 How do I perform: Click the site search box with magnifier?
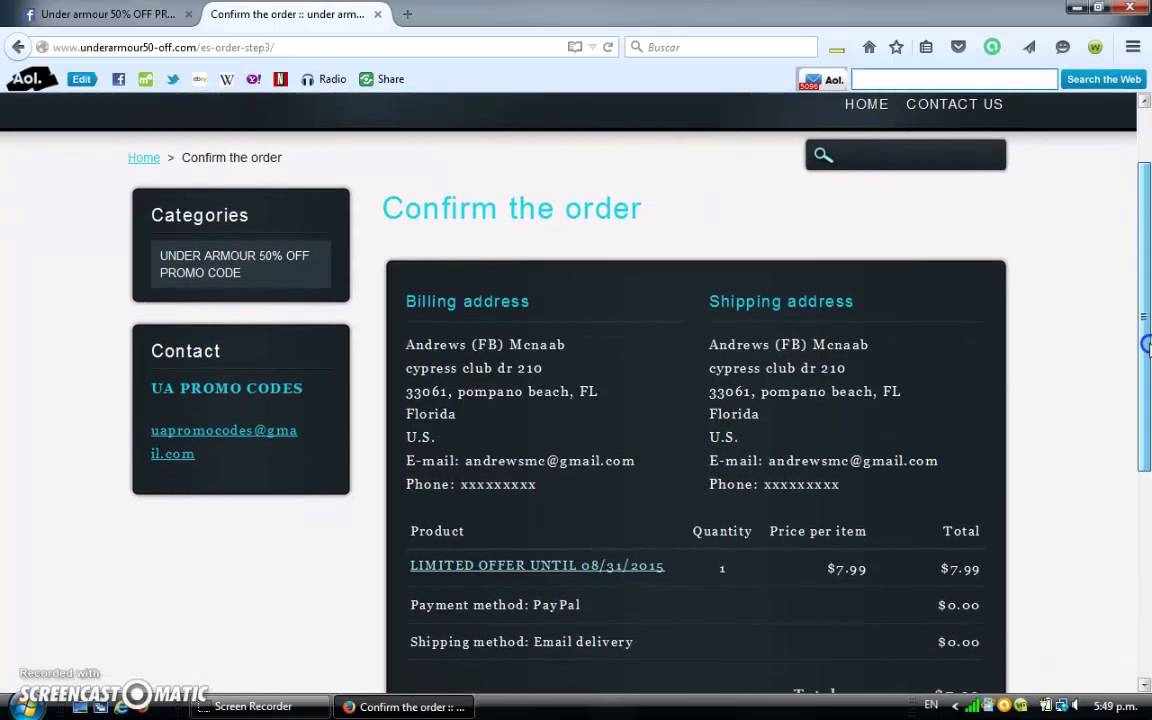tap(905, 155)
